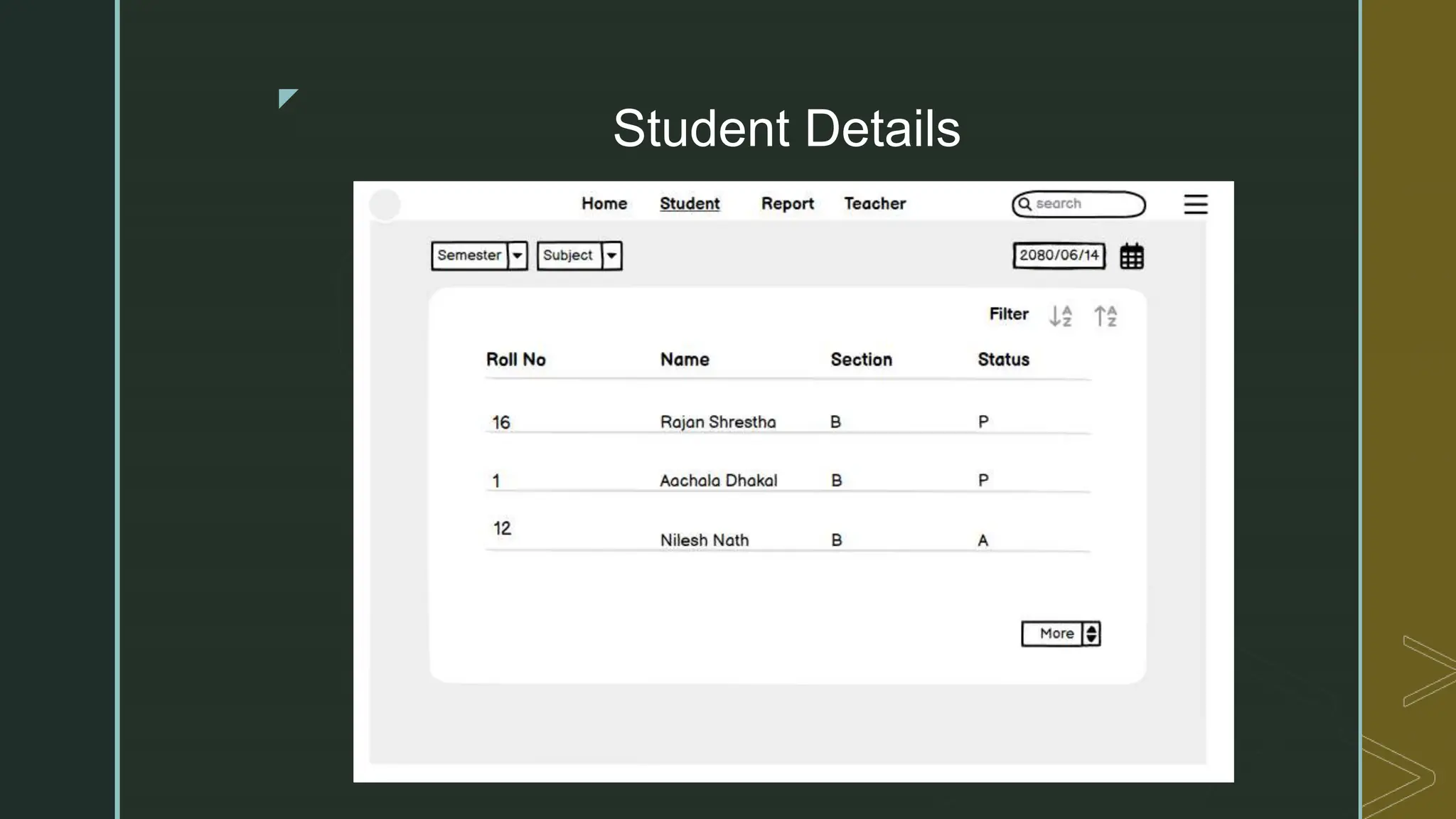Viewport: 1456px width, 819px height.
Task: Click the More stepper arrows
Action: pyautogui.click(x=1091, y=633)
